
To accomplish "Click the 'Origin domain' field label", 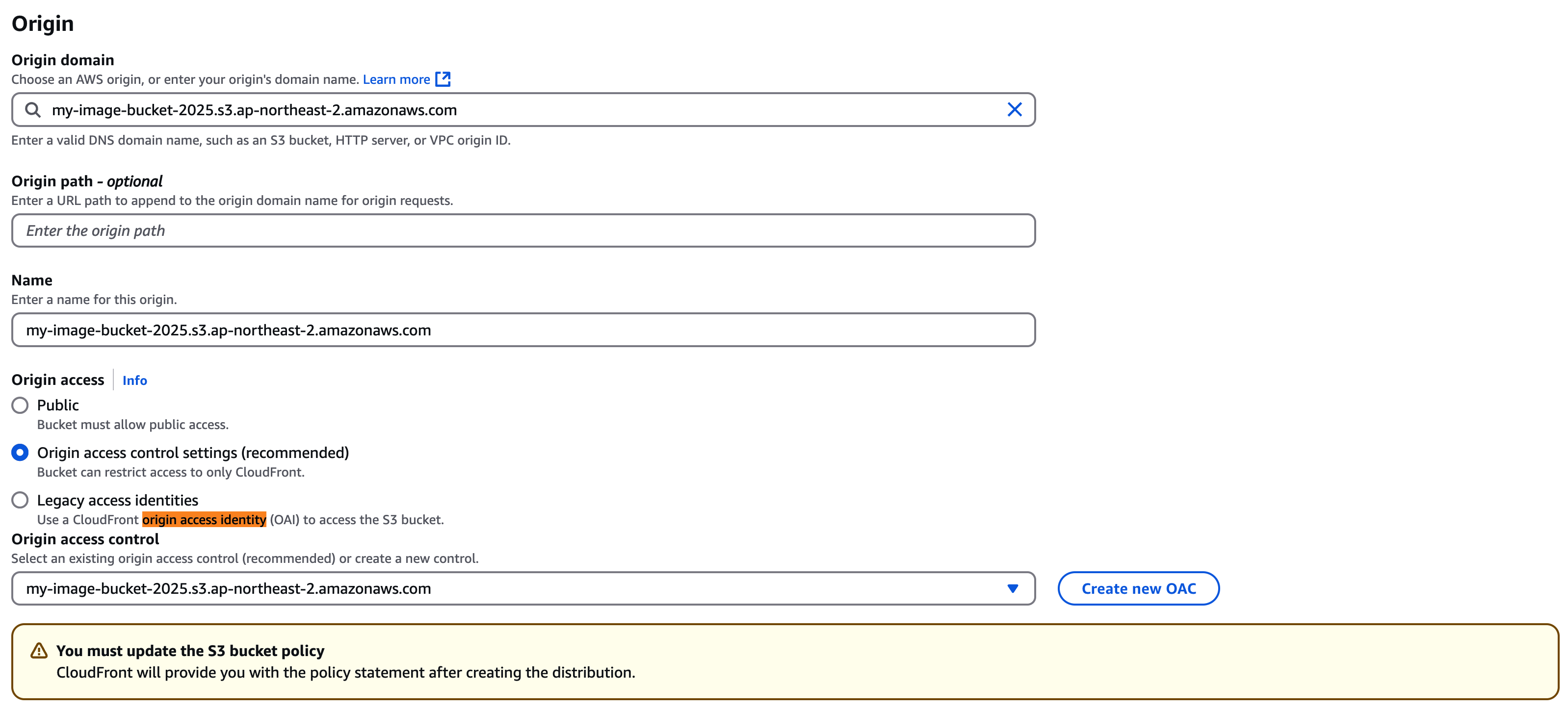I will [63, 60].
